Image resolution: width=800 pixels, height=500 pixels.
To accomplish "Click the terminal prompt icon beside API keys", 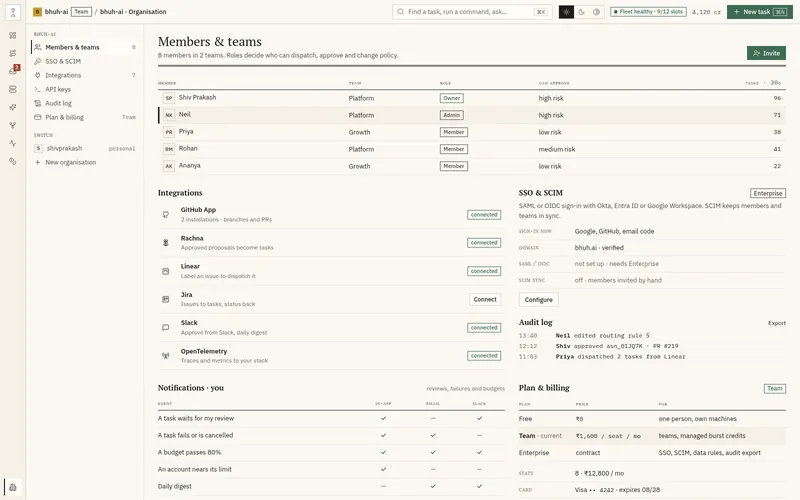I will (x=38, y=89).
